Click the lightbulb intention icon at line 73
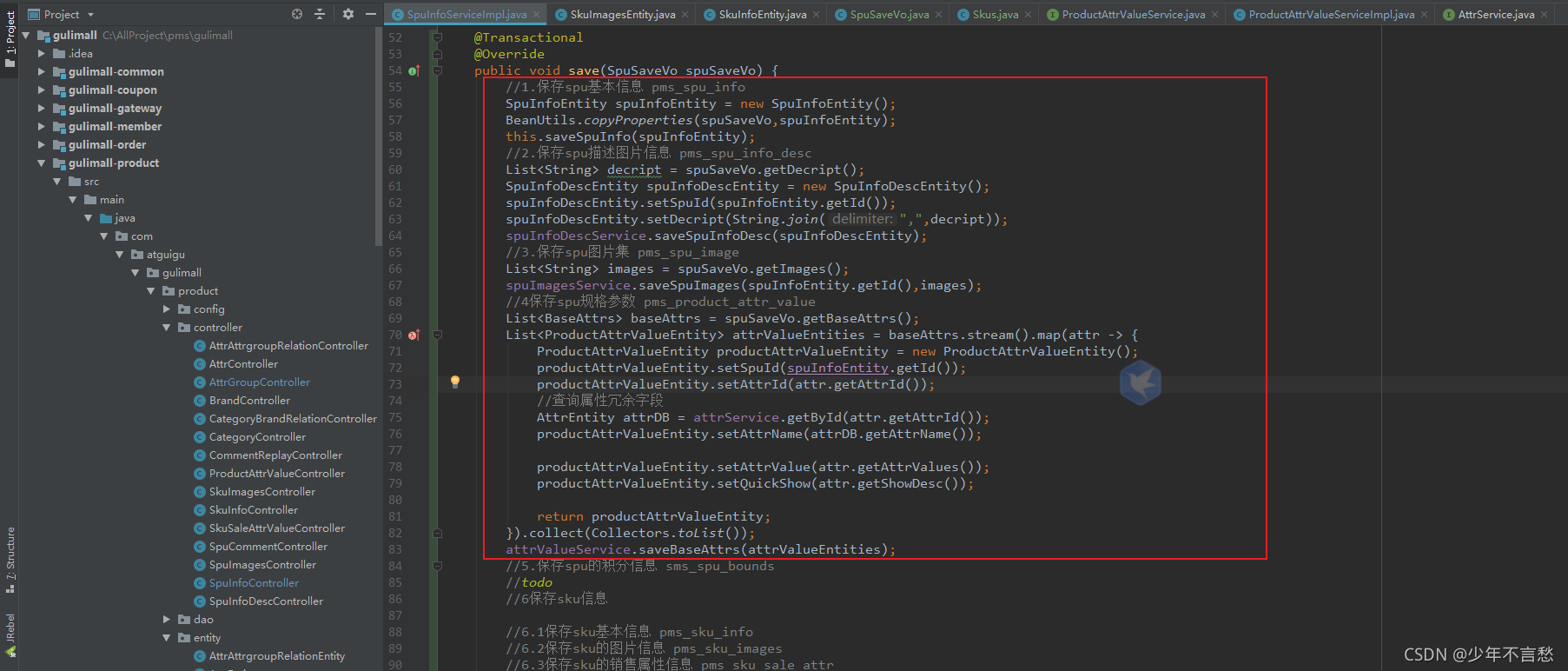 click(x=454, y=382)
